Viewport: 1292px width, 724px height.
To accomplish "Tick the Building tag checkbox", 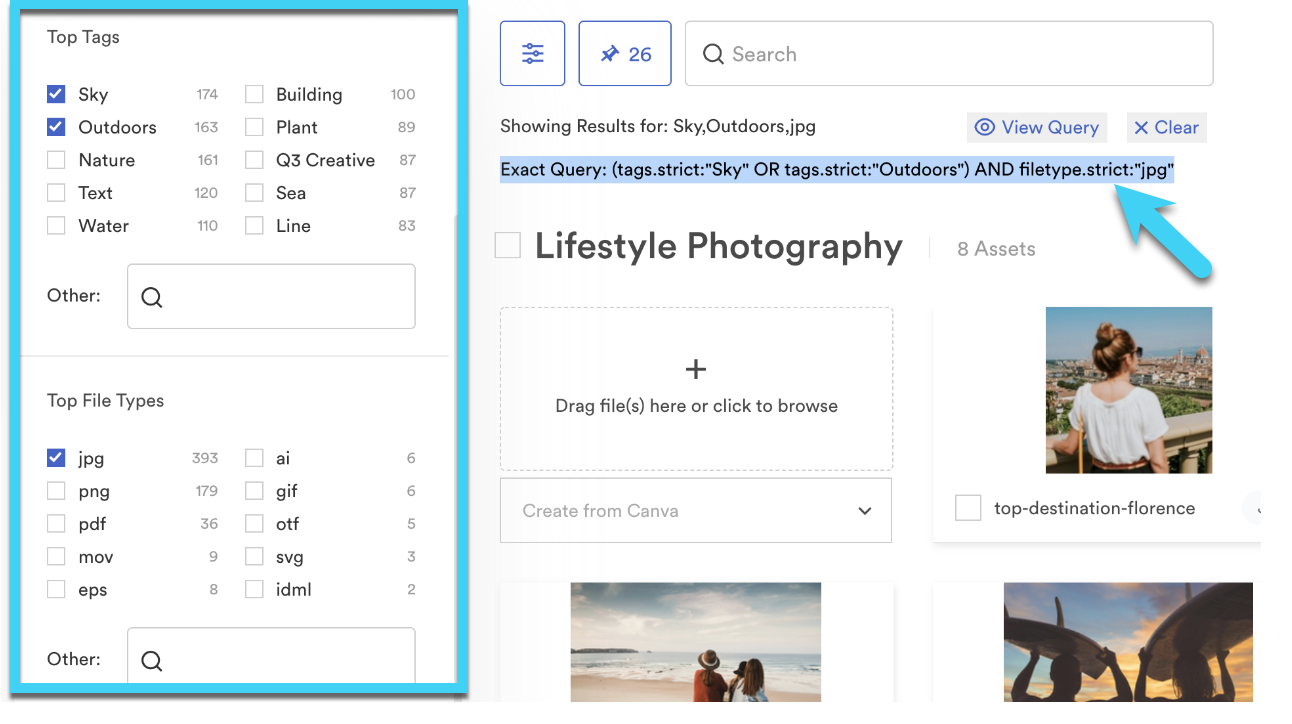I will point(254,94).
